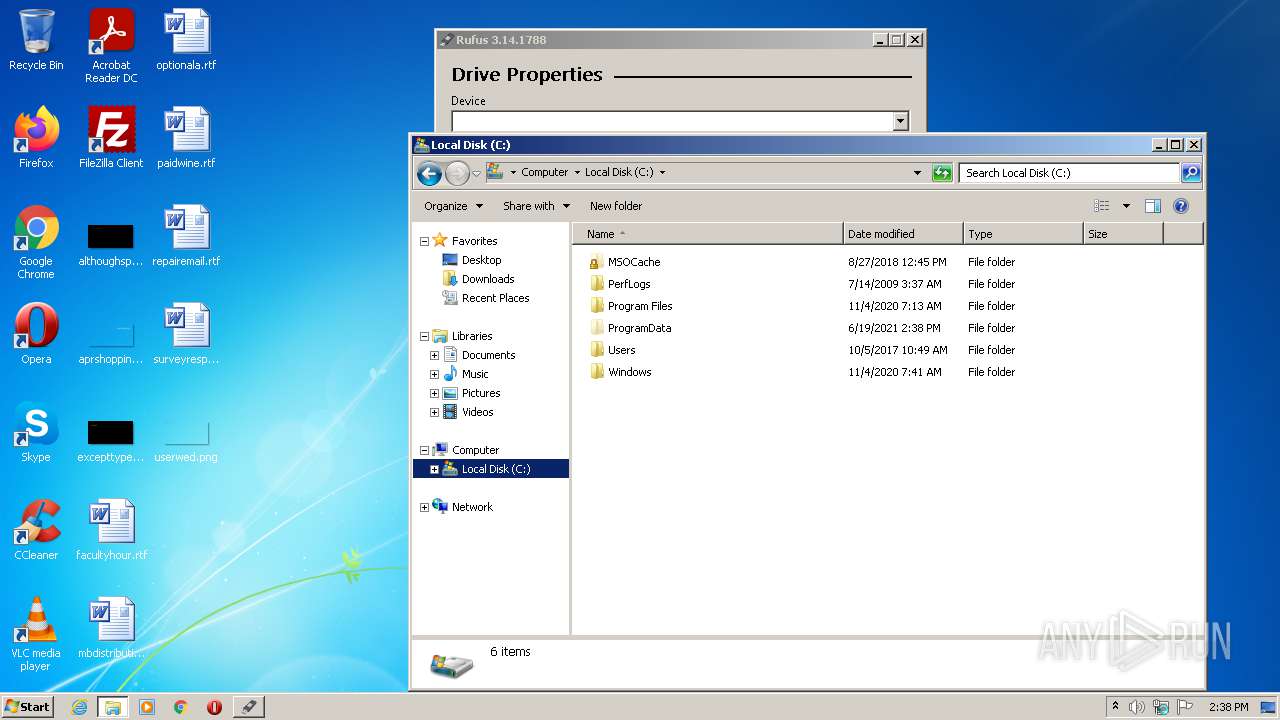Open optionala.rtf document on desktop
1280x720 pixels.
[x=186, y=42]
